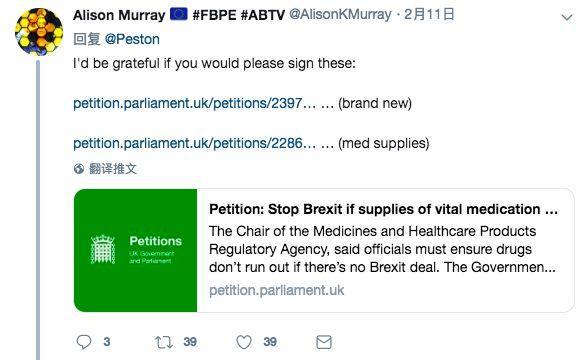Screen dimensions: 586x360
Task: Open the petitions/2397 brand new link
Action: pos(194,103)
